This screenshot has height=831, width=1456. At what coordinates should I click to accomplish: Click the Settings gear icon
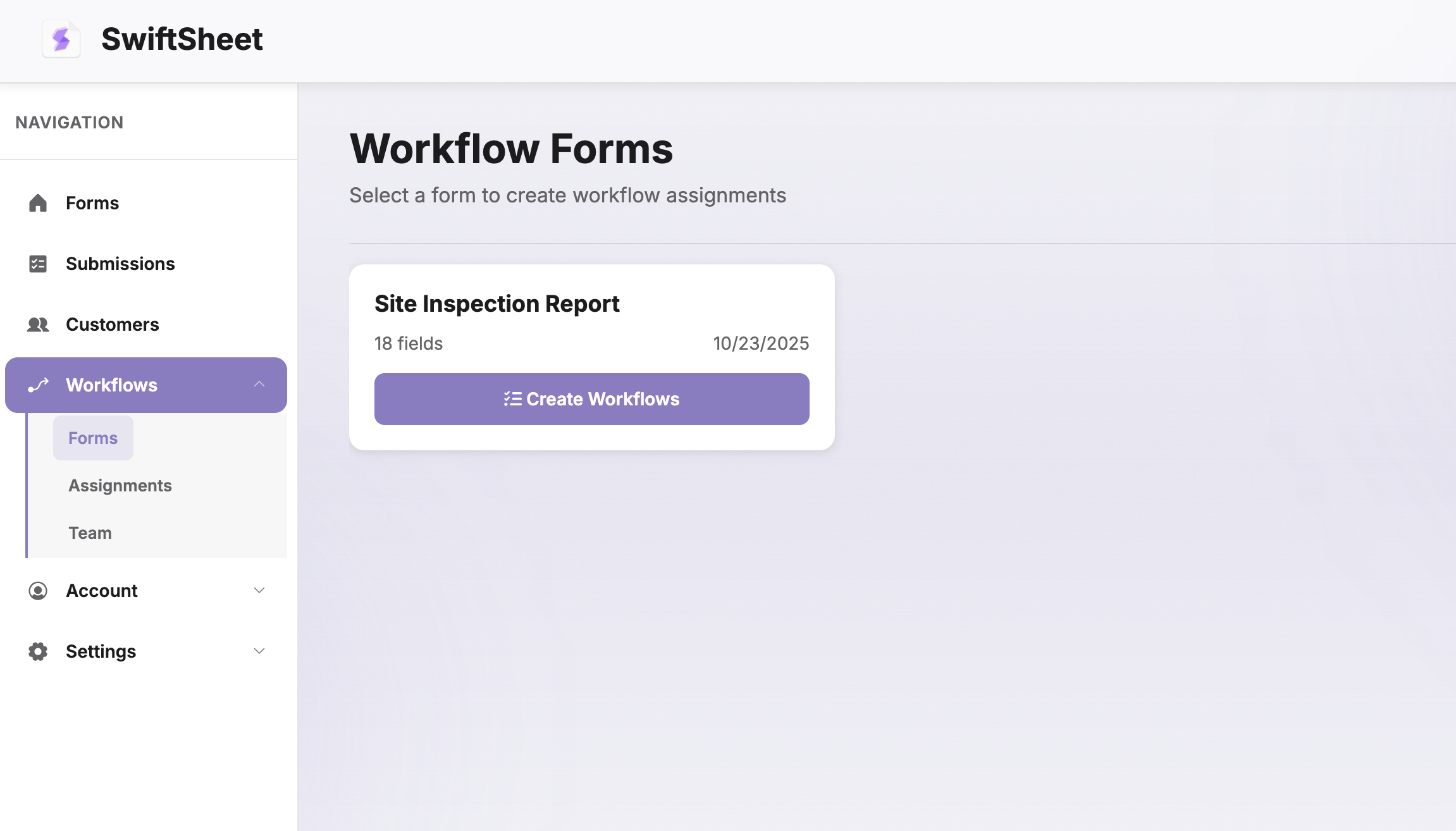(37, 651)
